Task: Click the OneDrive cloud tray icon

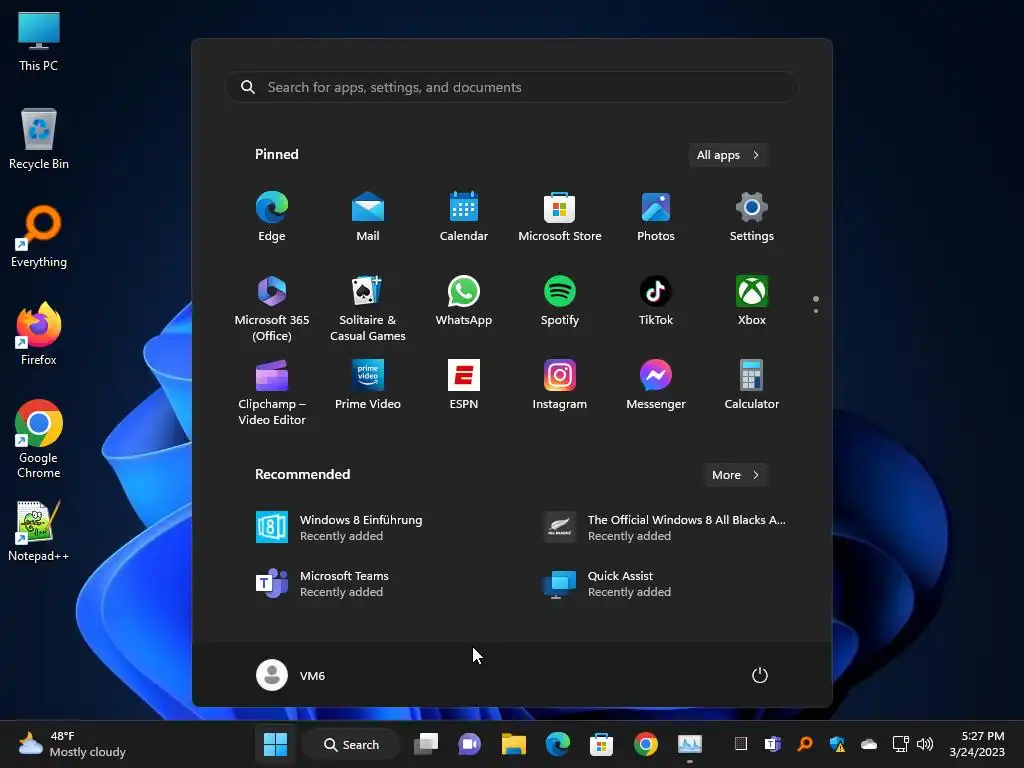Action: pyautogui.click(x=869, y=744)
